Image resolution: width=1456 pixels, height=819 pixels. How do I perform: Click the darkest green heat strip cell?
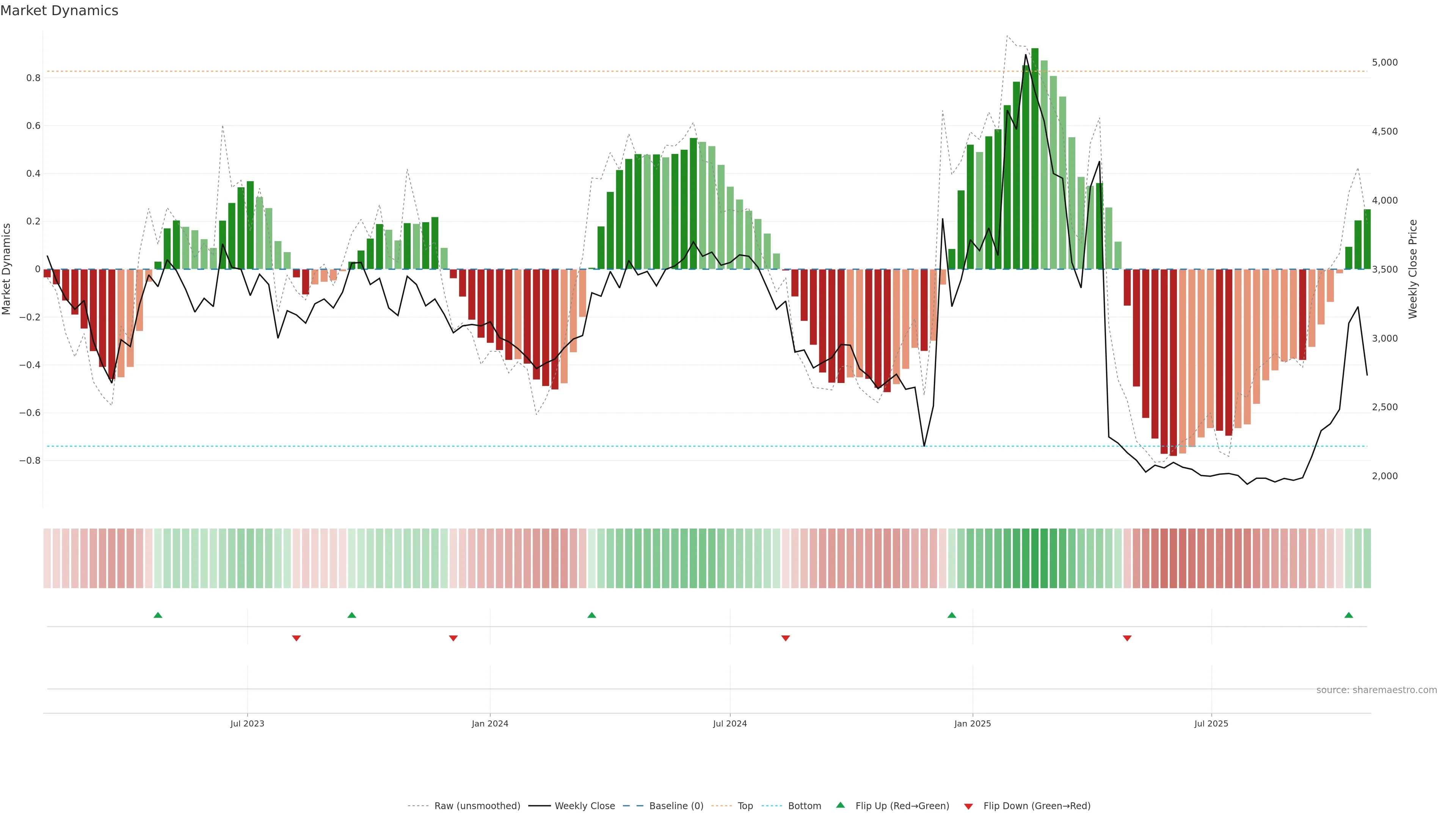[1034, 559]
